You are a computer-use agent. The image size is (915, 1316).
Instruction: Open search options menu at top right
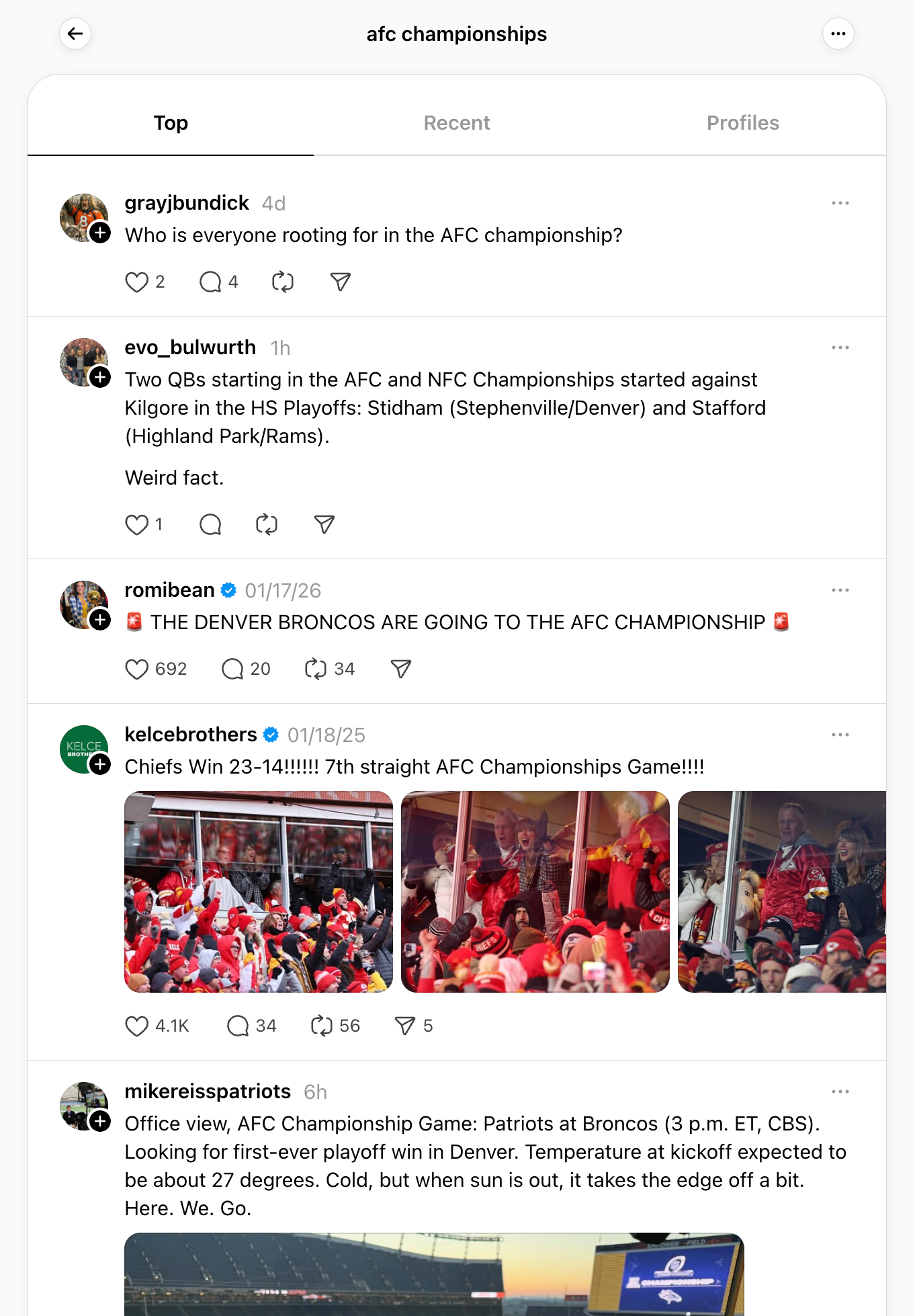[x=838, y=34]
